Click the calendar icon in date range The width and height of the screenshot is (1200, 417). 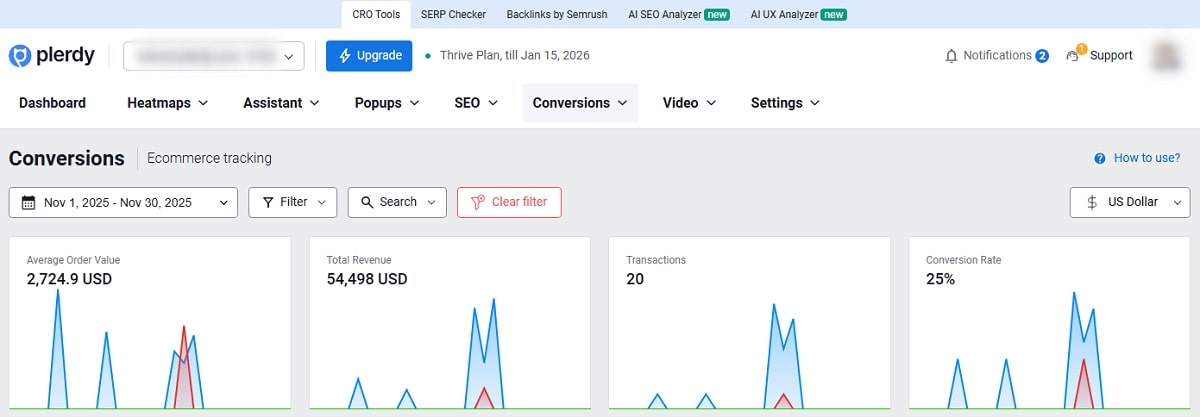tap(28, 202)
